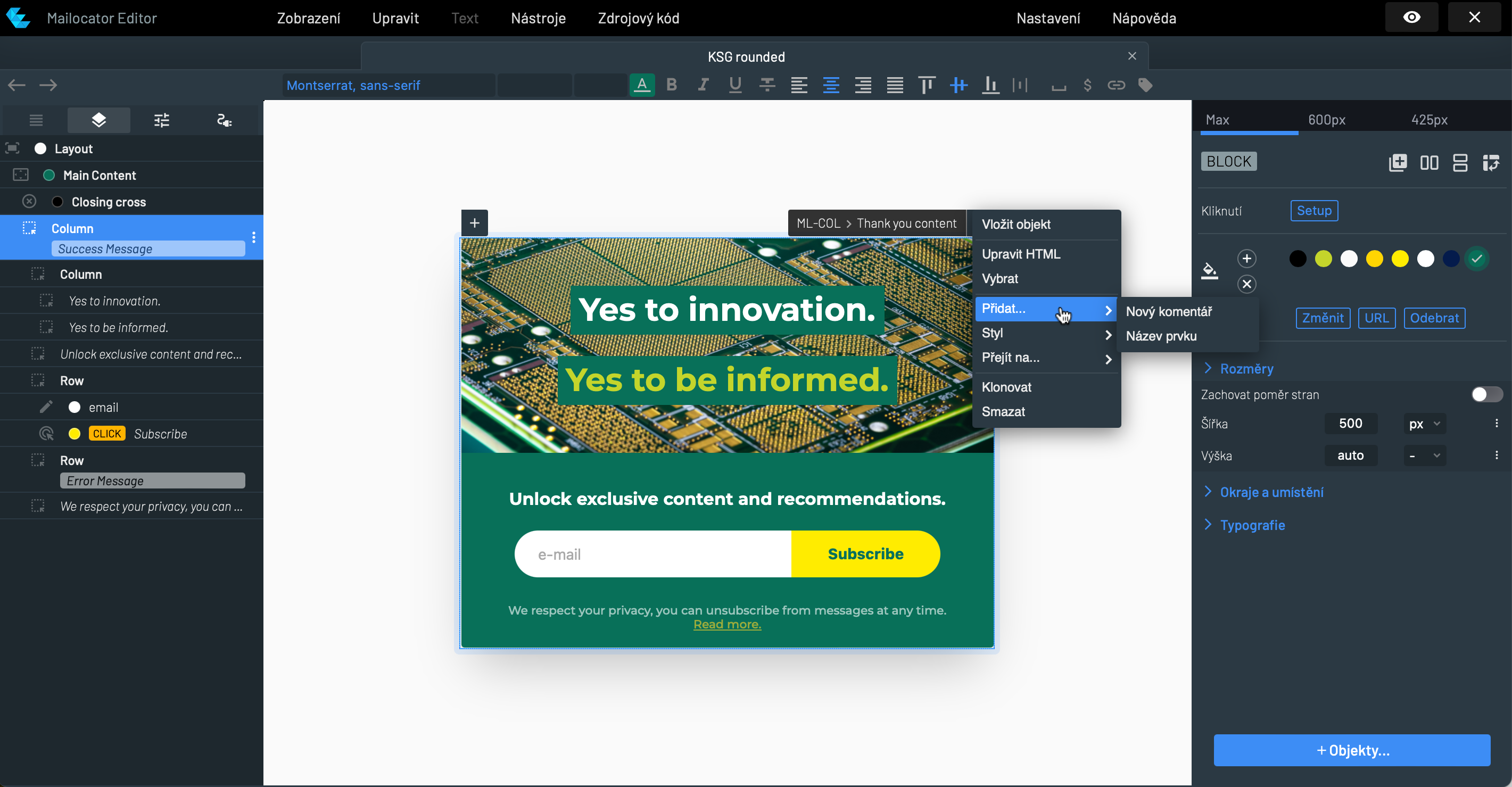Viewport: 1512px width, 787px height.
Task: Click the italic formatting icon
Action: [703, 85]
